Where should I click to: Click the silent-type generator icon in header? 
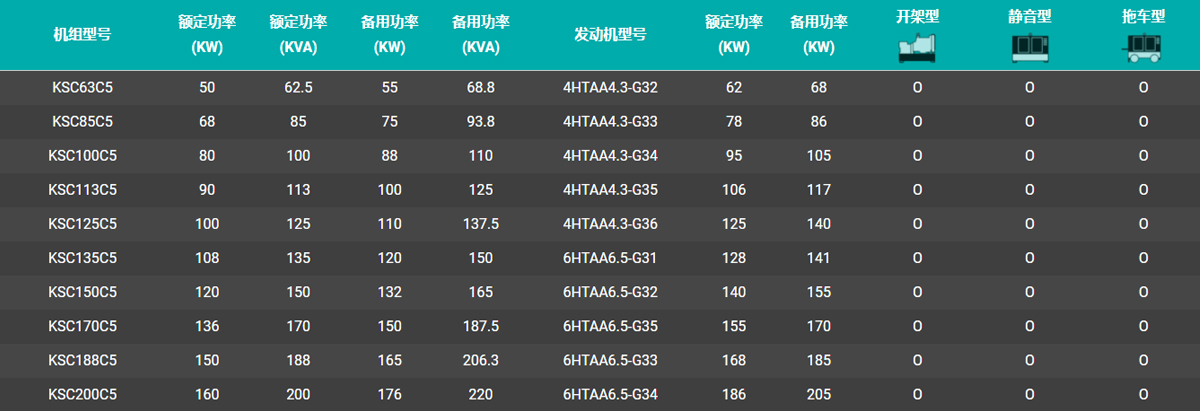click(x=1029, y=50)
